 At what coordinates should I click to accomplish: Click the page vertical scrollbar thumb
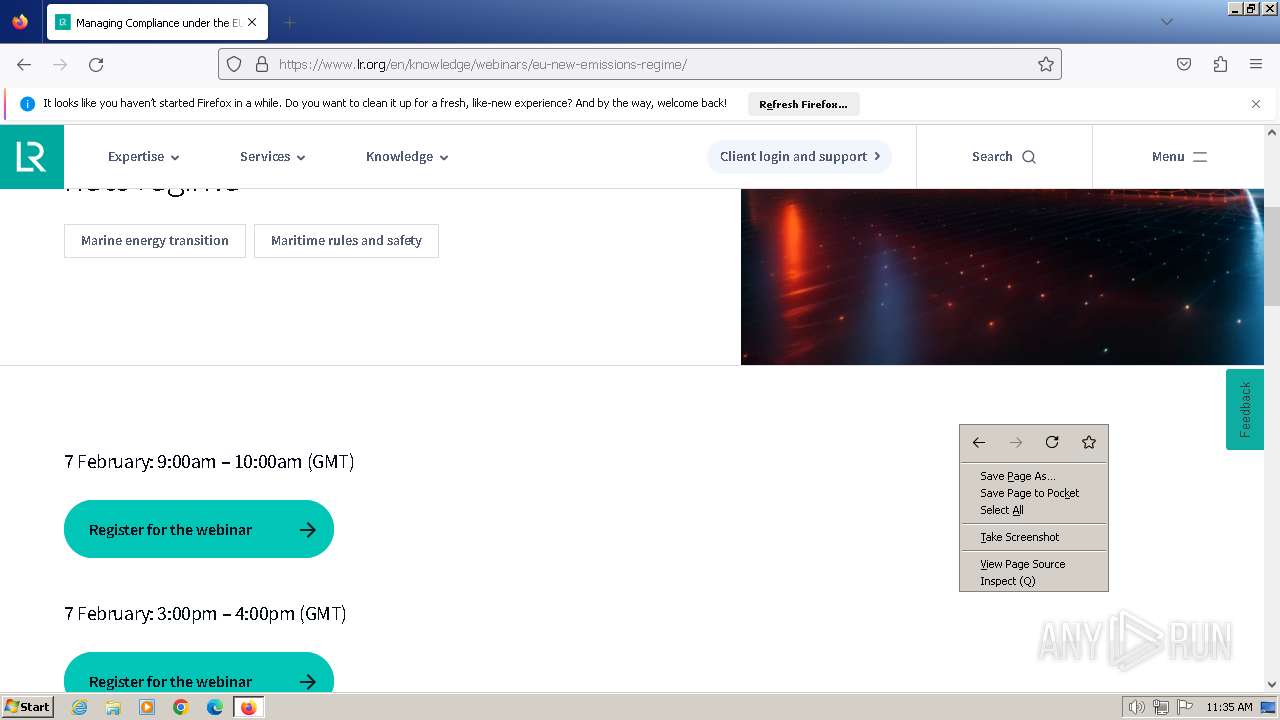pyautogui.click(x=1272, y=255)
